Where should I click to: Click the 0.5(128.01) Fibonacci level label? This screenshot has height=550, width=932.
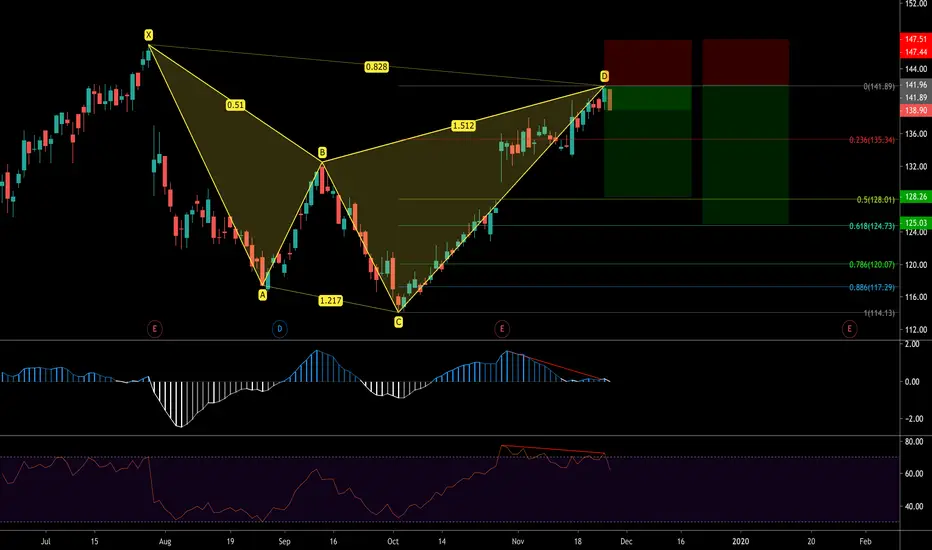click(x=875, y=200)
